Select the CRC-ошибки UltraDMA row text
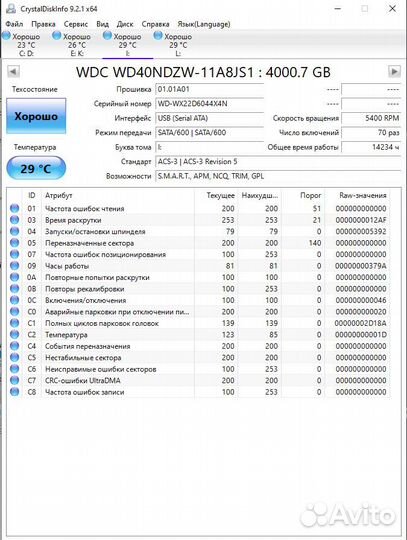Viewport: 407px width, 540px height. point(83,380)
